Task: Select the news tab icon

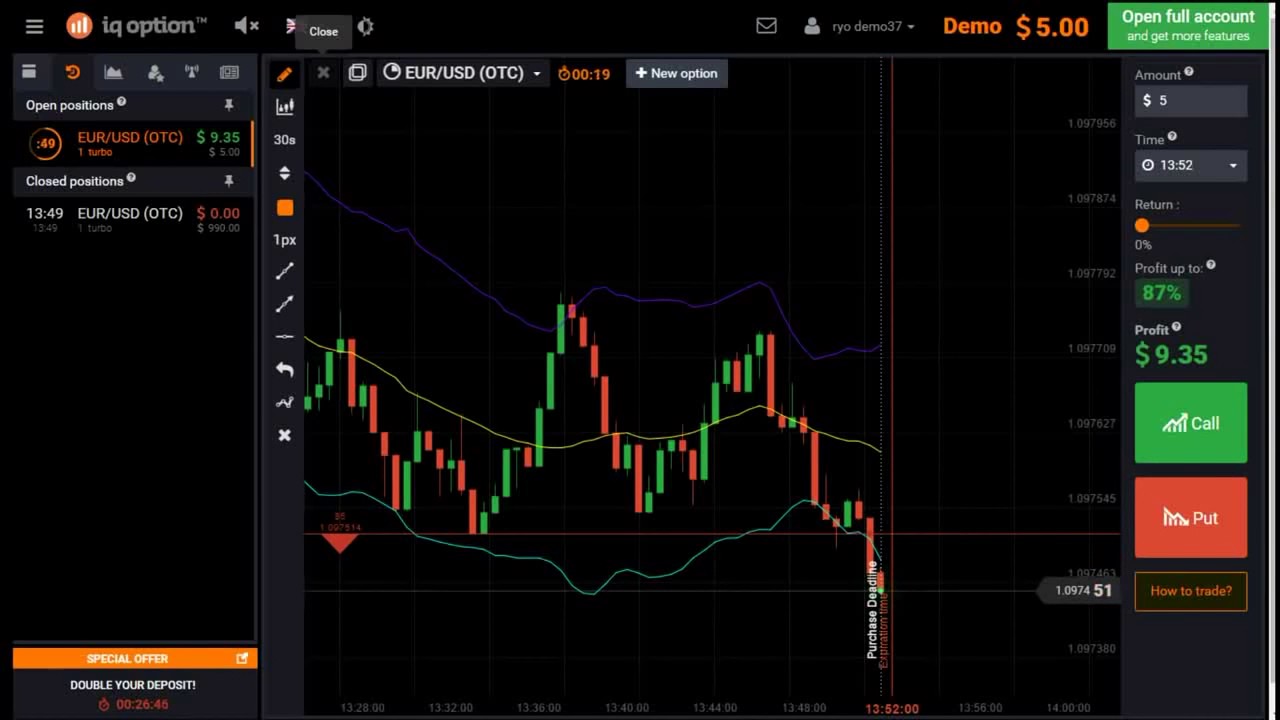Action: coord(230,72)
